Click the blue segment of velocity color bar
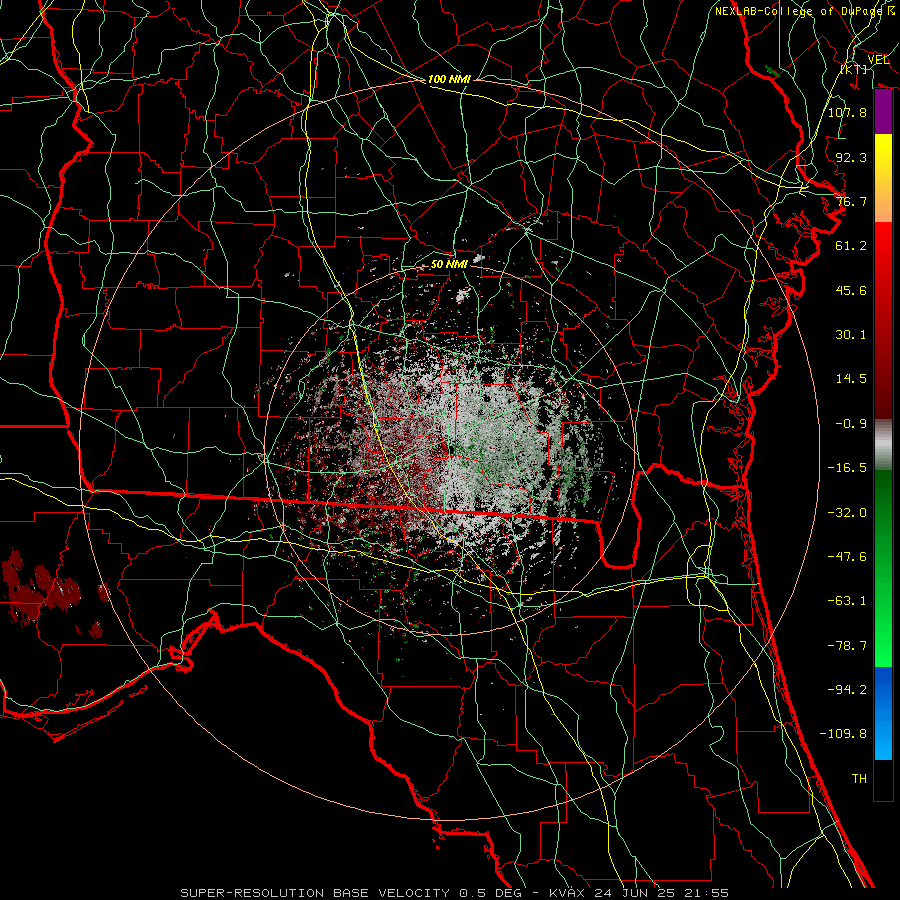Screen dimensions: 900x900 [883, 713]
